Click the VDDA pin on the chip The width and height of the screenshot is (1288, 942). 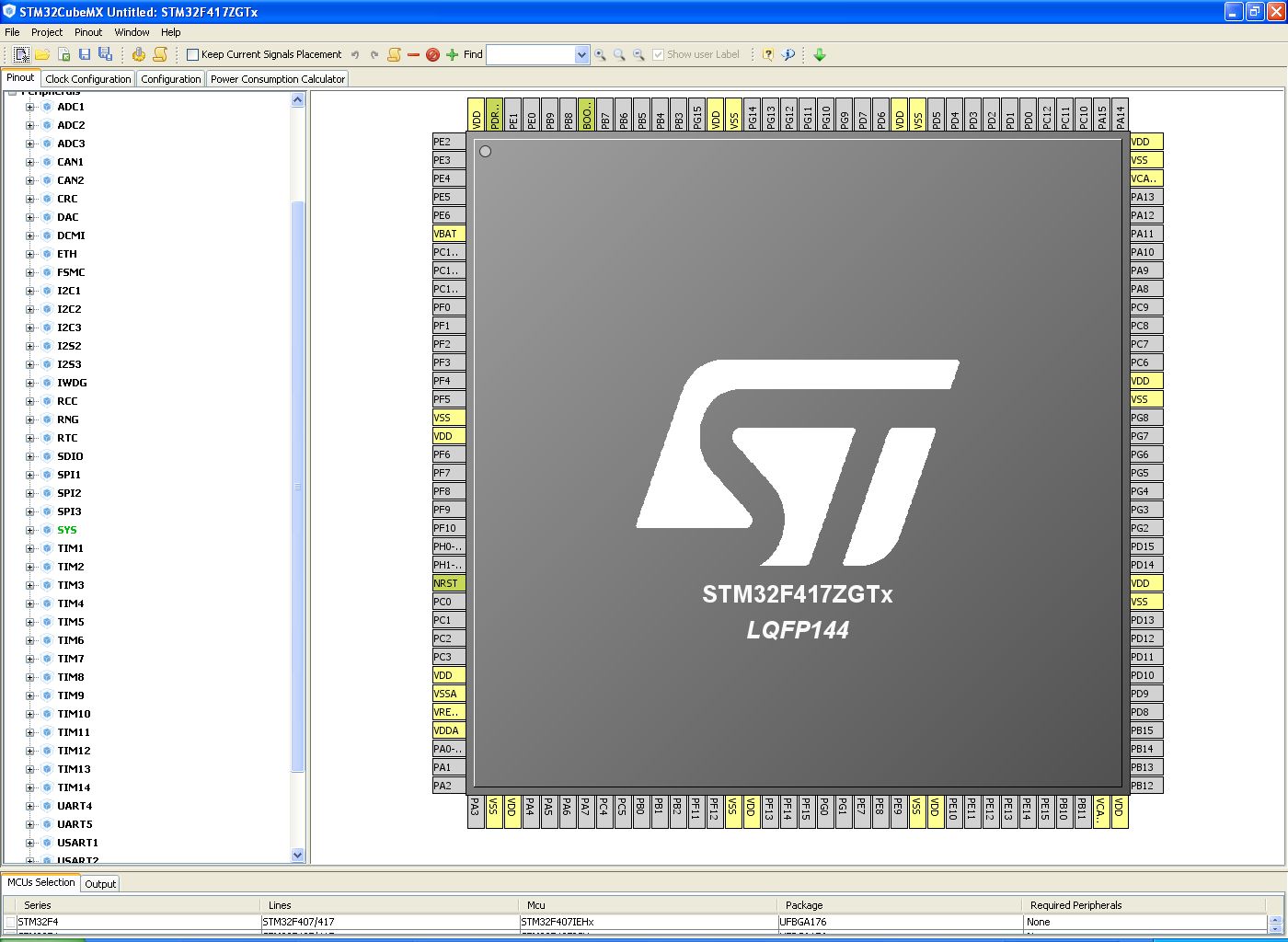click(449, 730)
